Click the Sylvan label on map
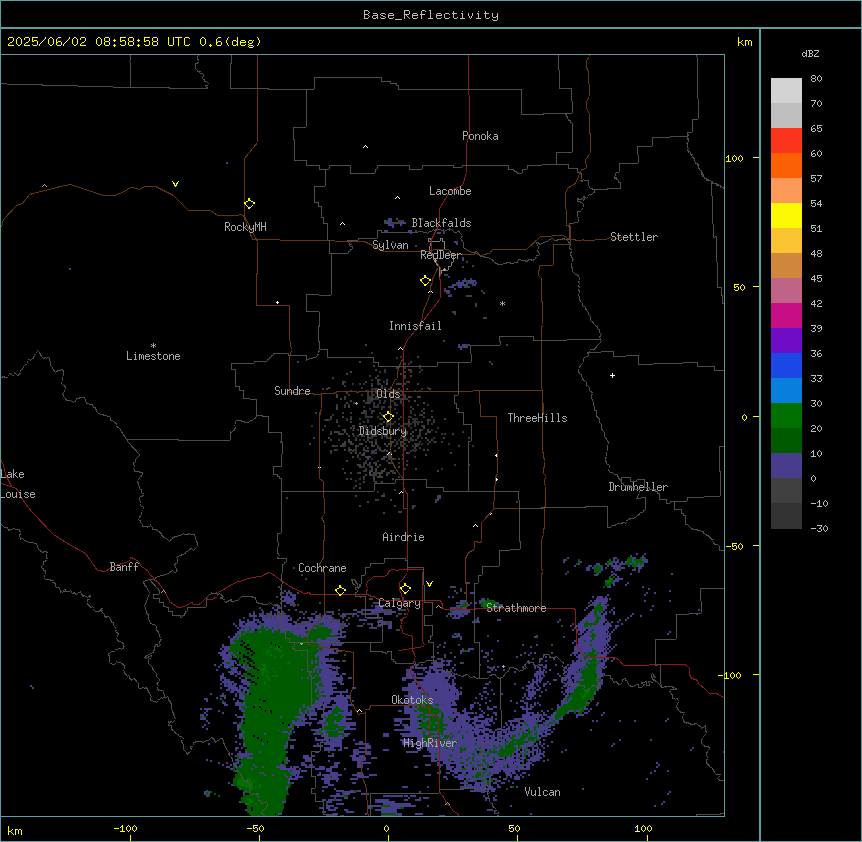The height and width of the screenshot is (842, 862). point(390,245)
